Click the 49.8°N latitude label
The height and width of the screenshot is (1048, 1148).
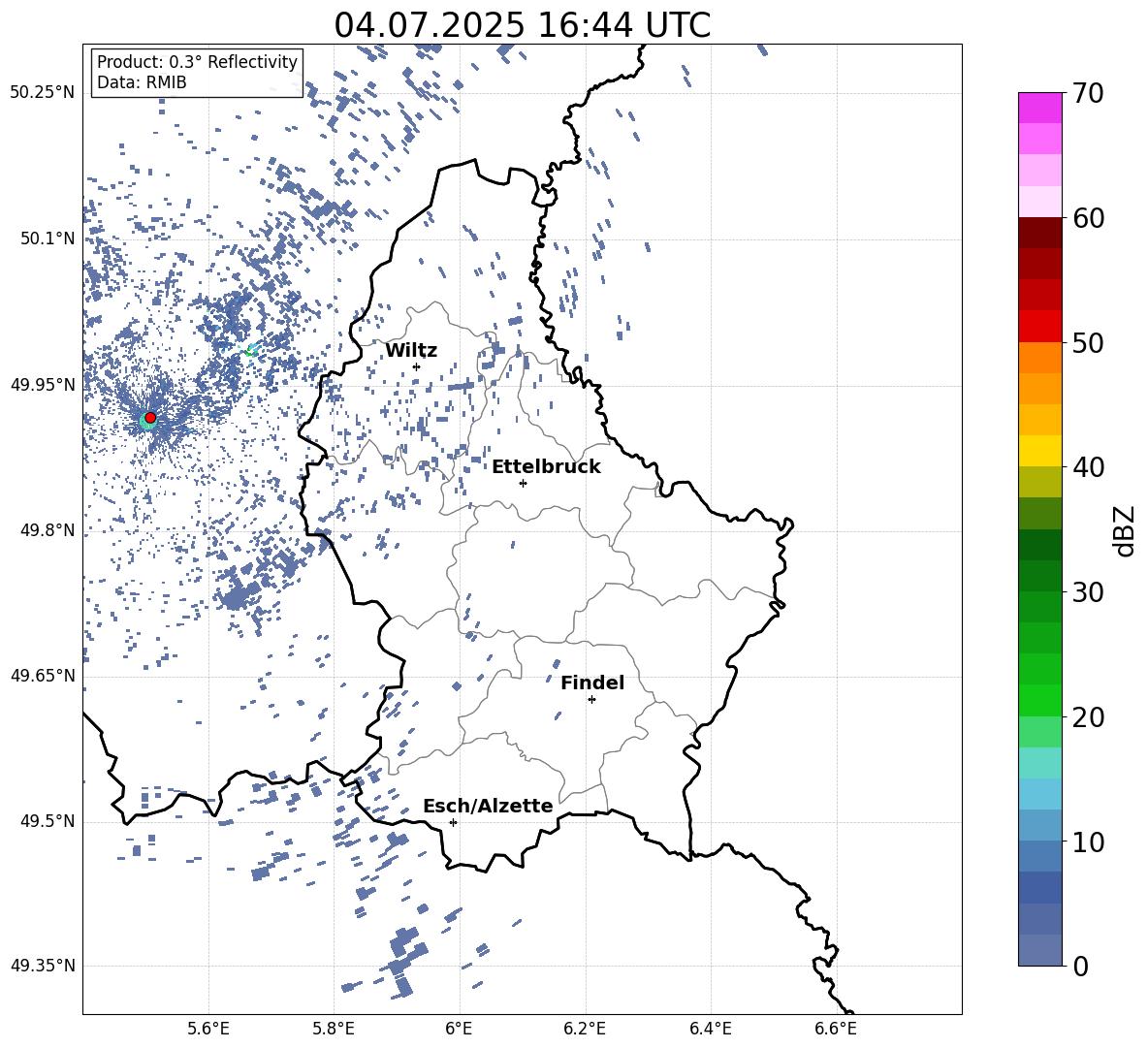tap(47, 530)
